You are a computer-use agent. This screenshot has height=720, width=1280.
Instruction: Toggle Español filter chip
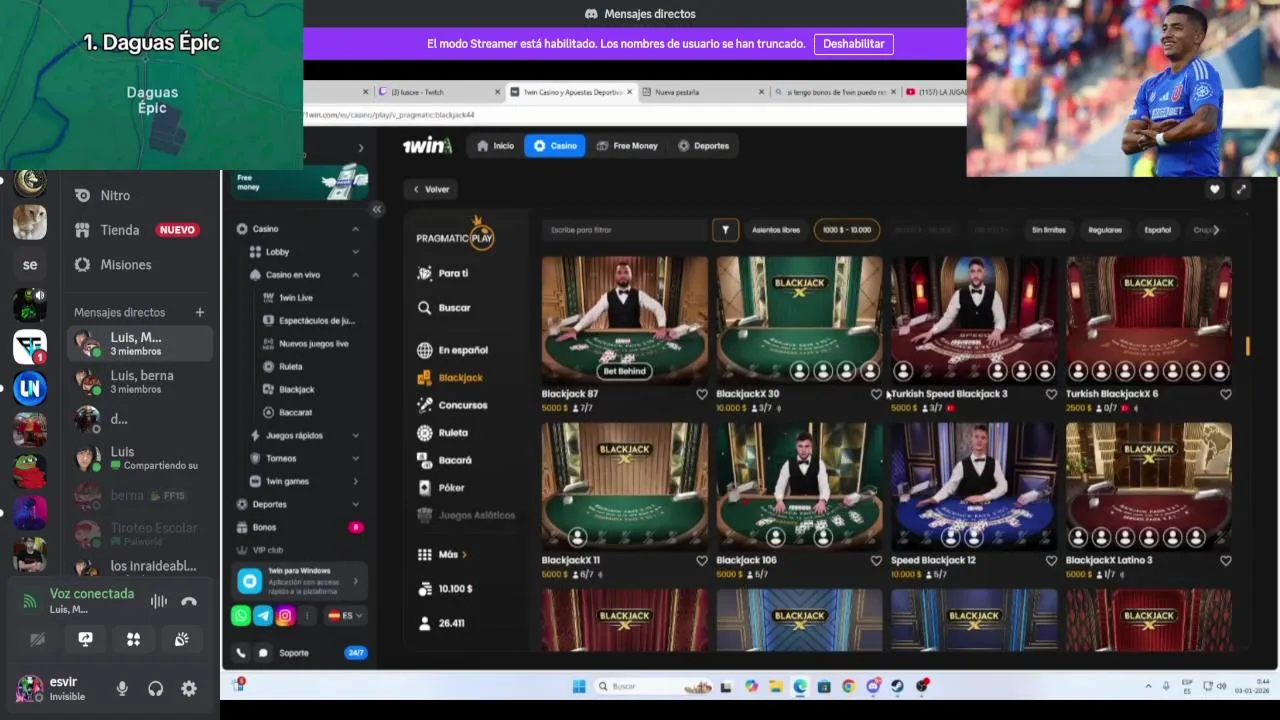1158,230
